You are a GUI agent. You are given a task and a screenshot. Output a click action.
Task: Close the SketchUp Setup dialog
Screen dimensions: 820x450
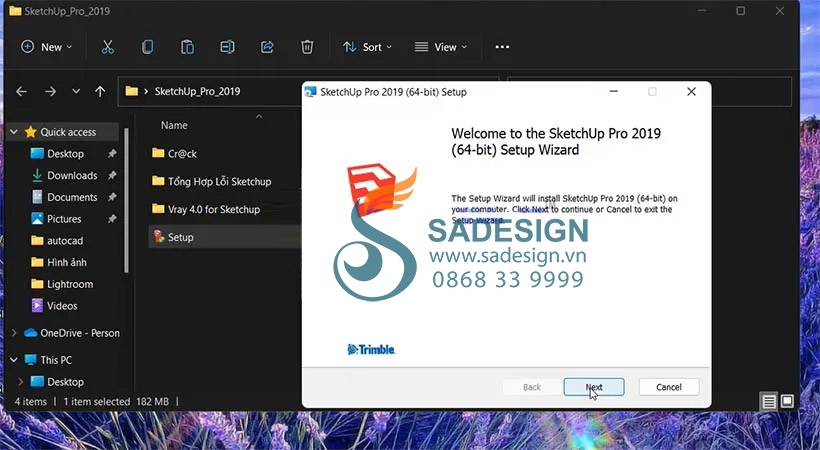(x=691, y=92)
